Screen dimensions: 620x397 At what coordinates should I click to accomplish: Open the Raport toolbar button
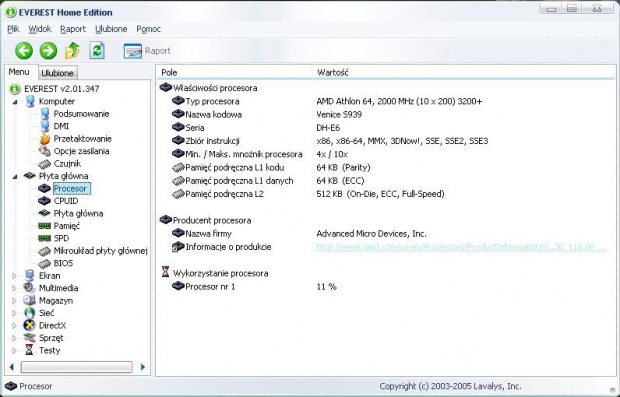coord(147,51)
